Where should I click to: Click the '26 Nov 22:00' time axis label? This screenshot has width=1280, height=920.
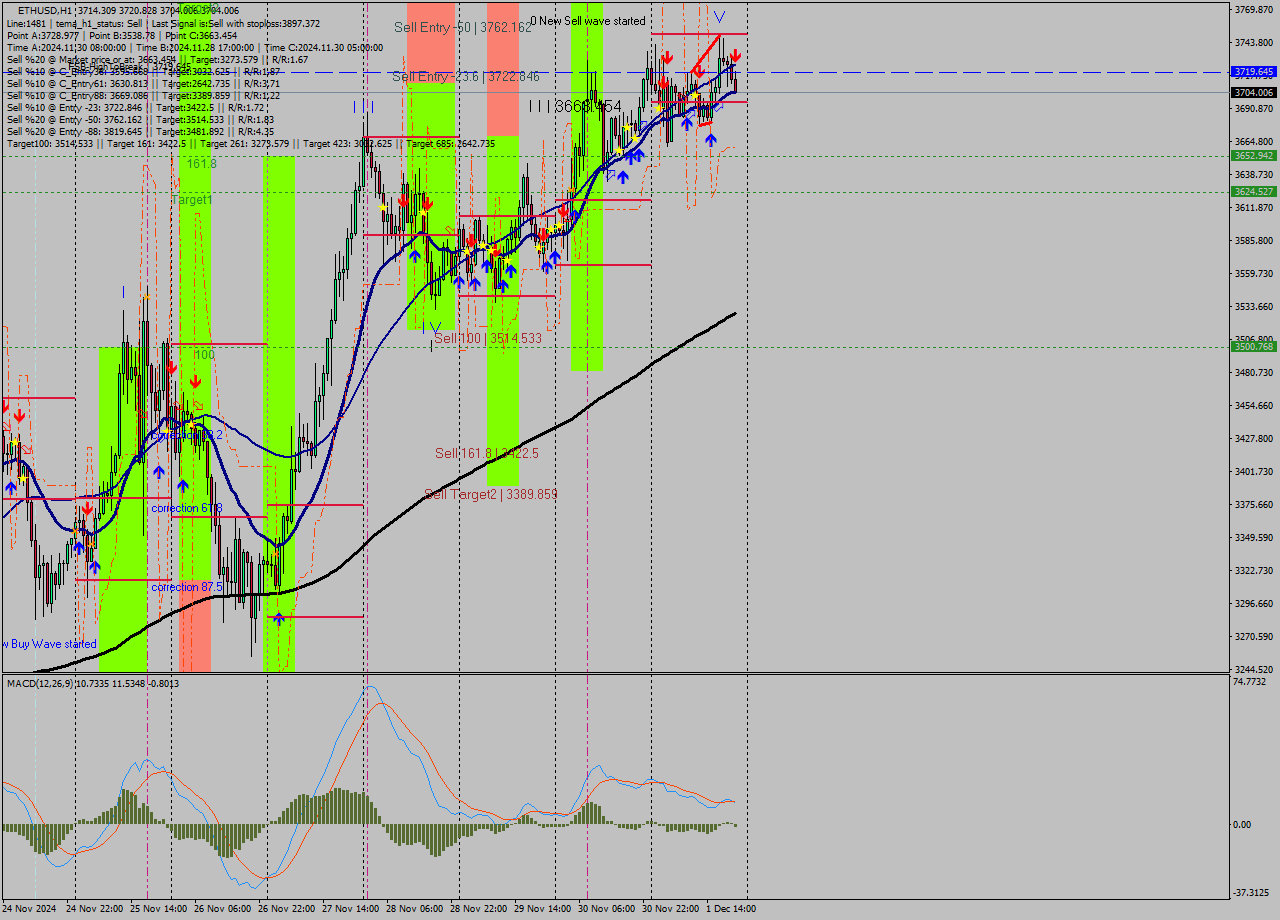(287, 909)
